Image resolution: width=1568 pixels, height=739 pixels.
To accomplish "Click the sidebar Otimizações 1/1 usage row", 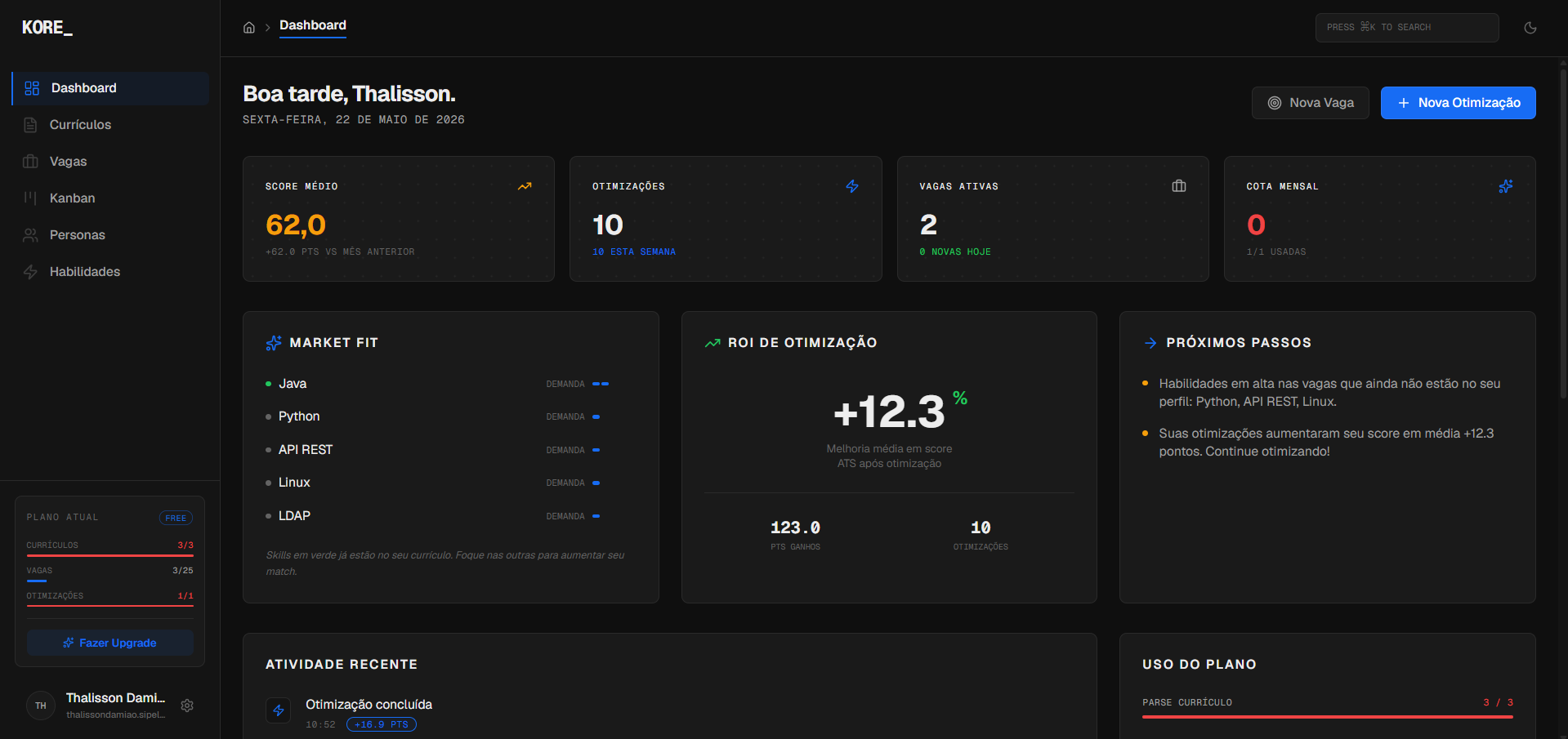I will [110, 599].
